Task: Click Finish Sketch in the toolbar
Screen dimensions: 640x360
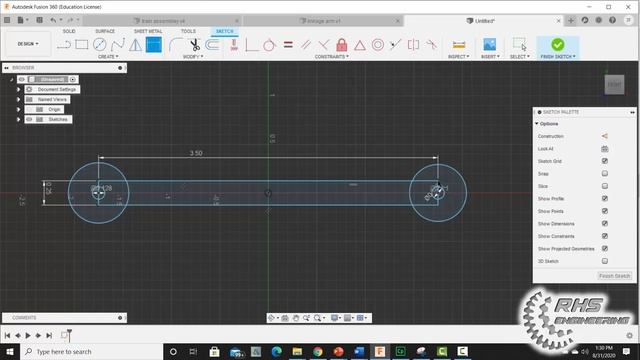Action: point(558,48)
